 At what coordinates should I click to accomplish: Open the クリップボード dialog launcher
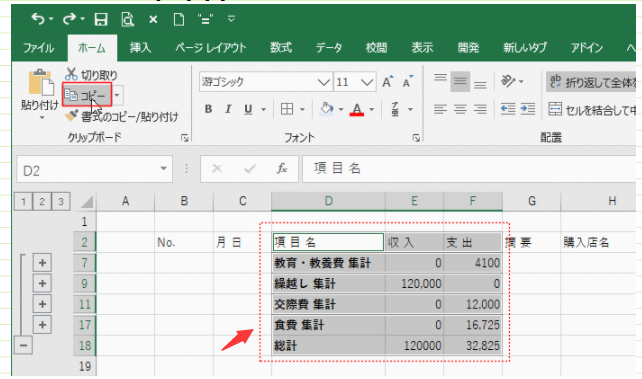[185, 138]
